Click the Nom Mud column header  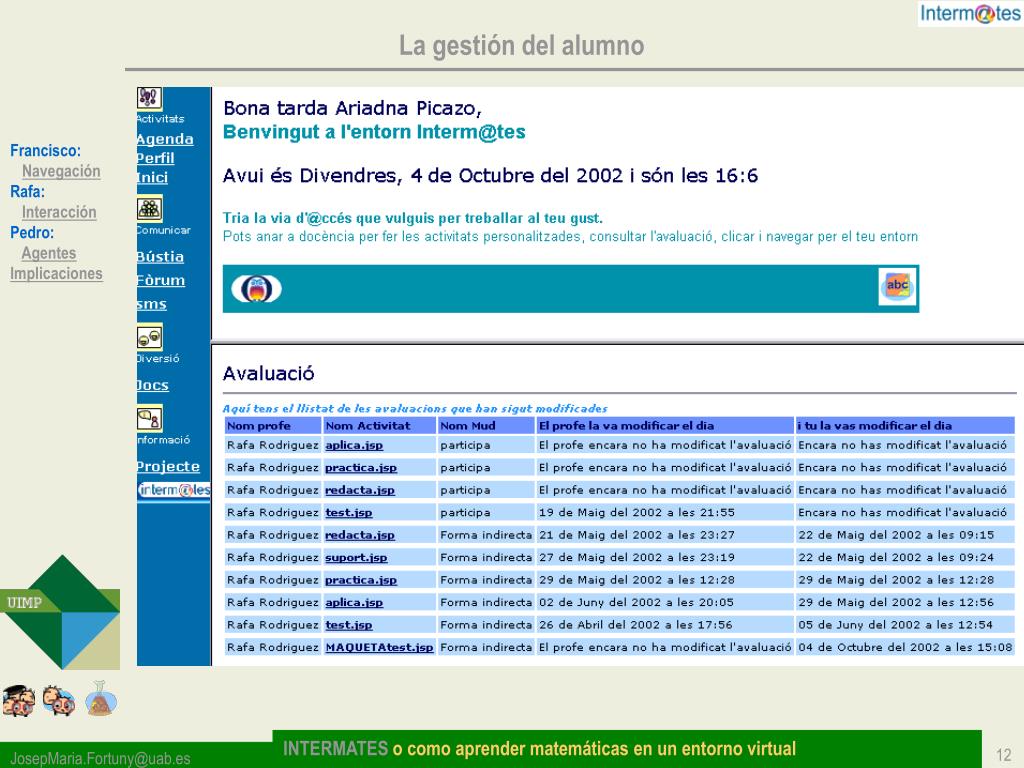tap(486, 426)
